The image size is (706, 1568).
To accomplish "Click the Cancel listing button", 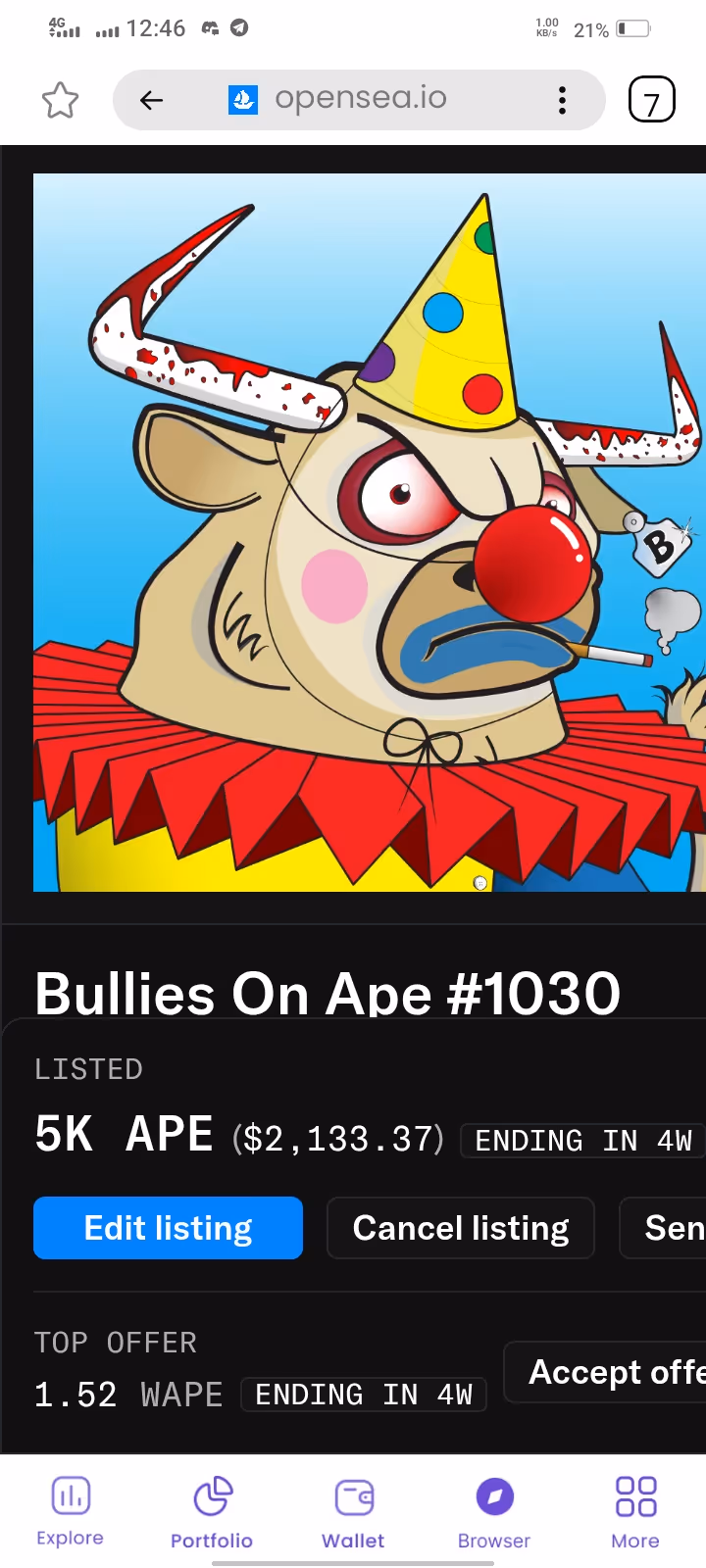I will click(461, 1228).
